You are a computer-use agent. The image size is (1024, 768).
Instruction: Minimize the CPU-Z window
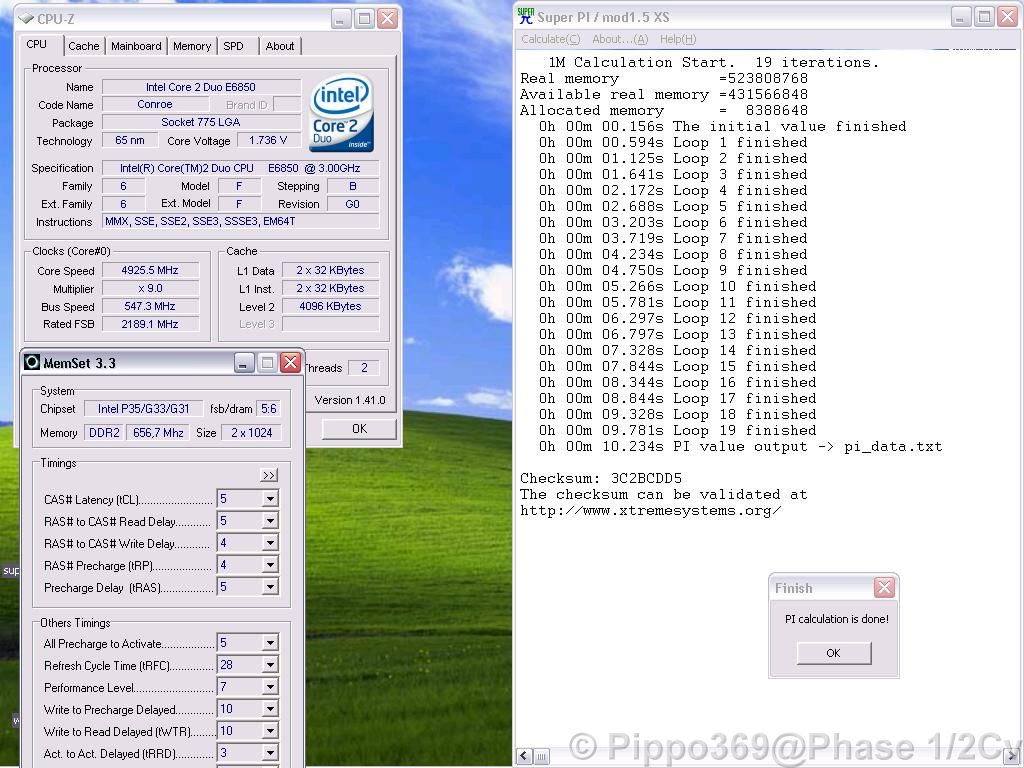tap(341, 18)
